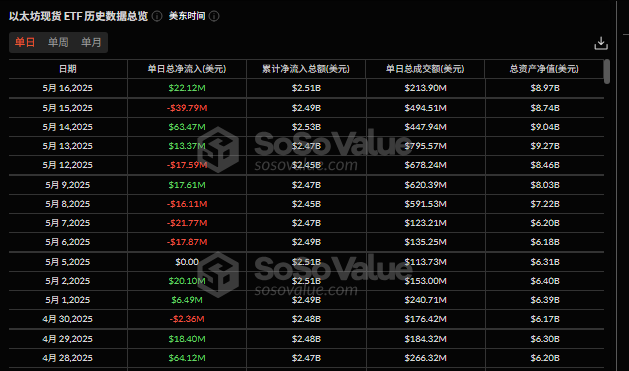Click the 累计净流入总额(美元) column header

click(x=306, y=69)
